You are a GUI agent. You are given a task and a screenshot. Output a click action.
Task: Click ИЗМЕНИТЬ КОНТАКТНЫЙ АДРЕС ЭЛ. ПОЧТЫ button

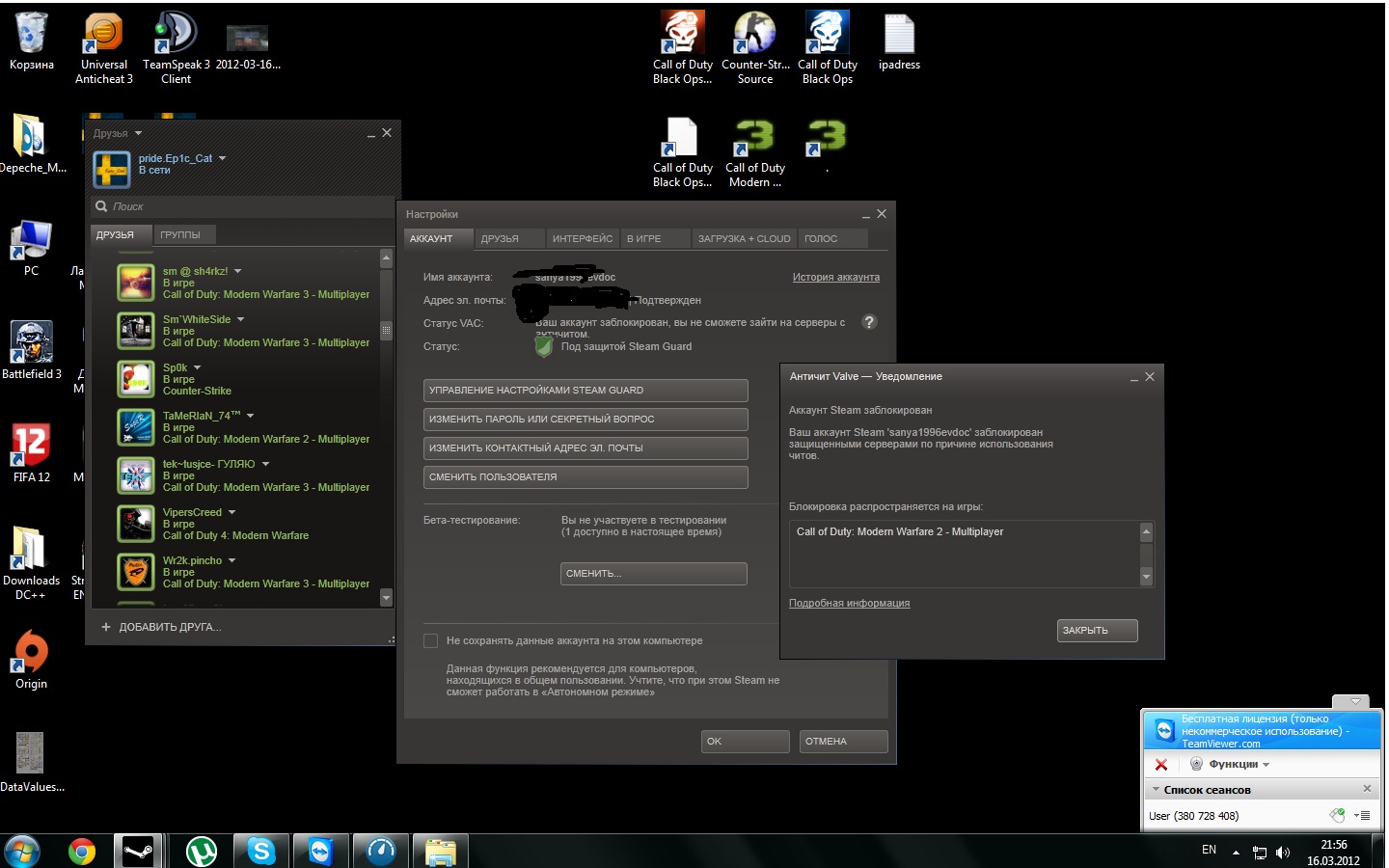tap(586, 448)
